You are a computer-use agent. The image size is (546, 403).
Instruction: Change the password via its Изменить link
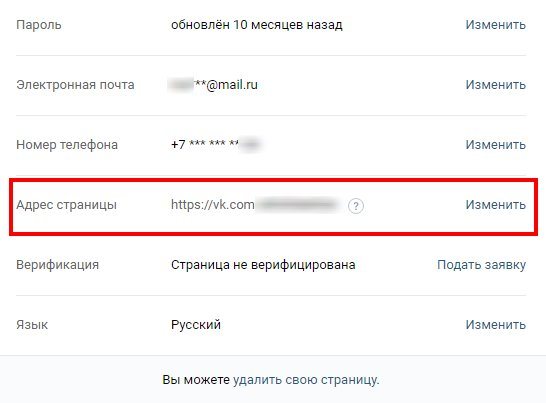pyautogui.click(x=496, y=25)
